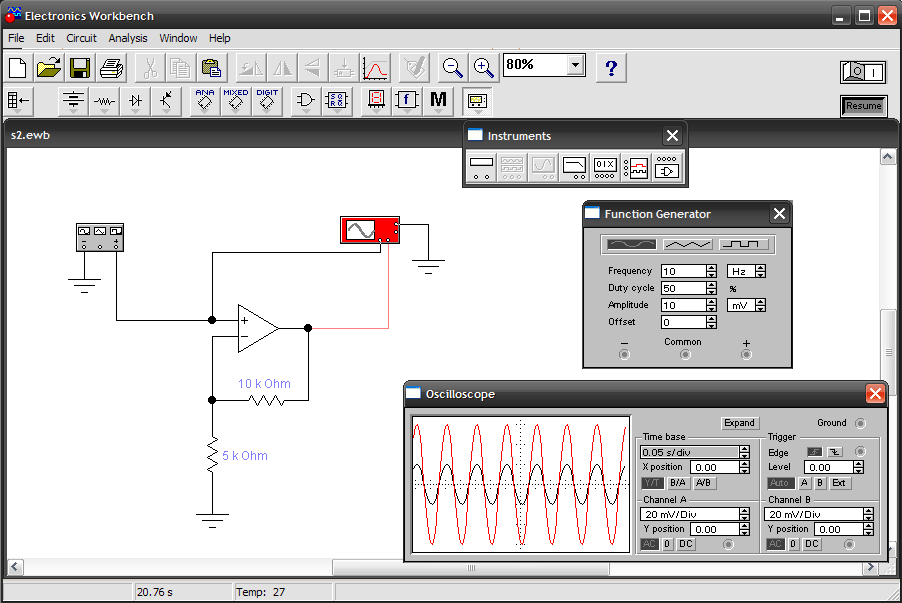Screen dimensions: 902x603
Task: Pick the Logic Analyzer from Instruments palette
Action: tap(636, 167)
